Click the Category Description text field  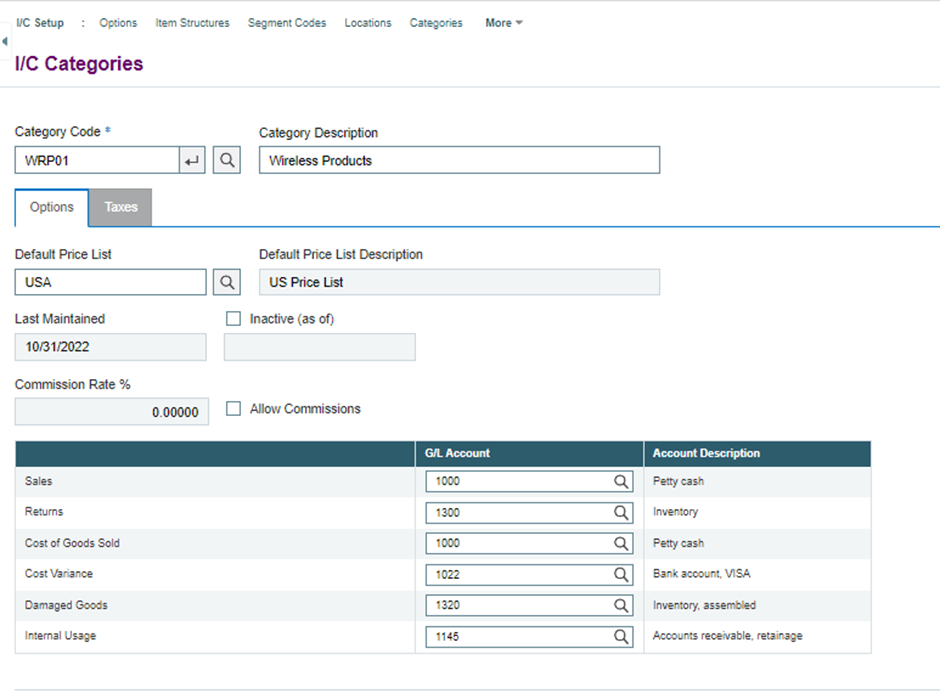[x=459, y=160]
